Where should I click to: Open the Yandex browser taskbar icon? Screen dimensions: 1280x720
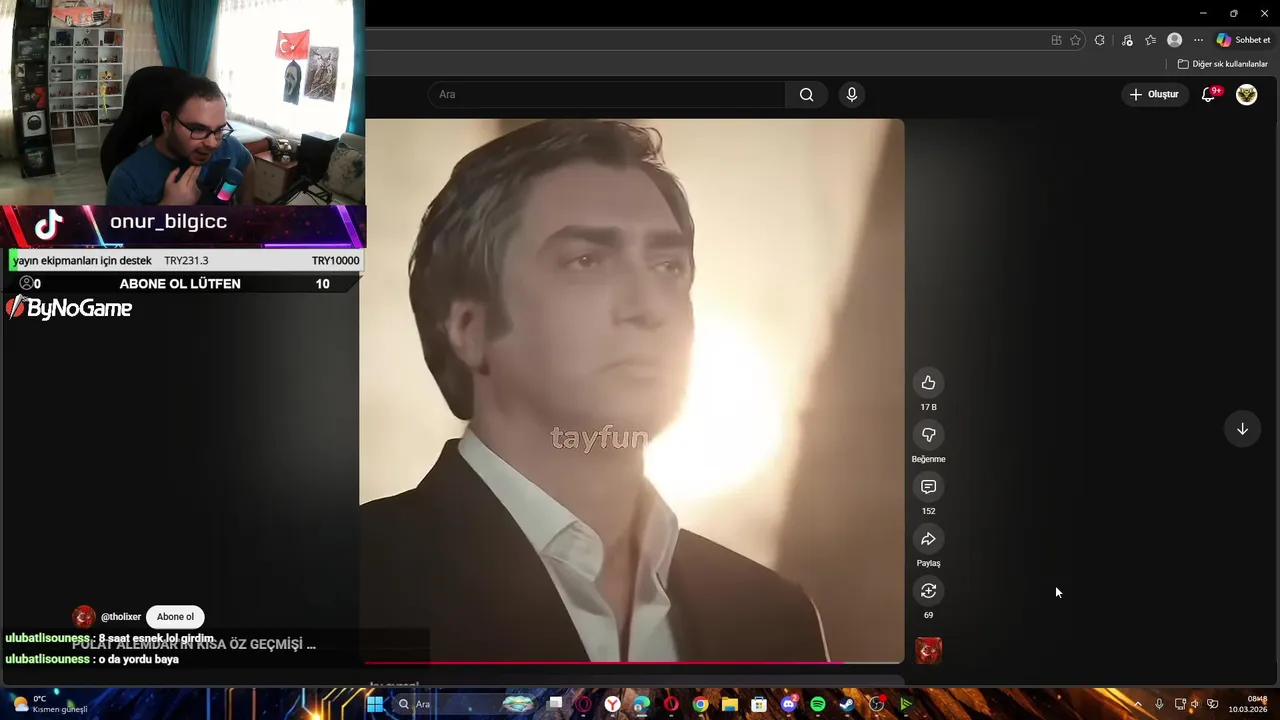tap(612, 704)
